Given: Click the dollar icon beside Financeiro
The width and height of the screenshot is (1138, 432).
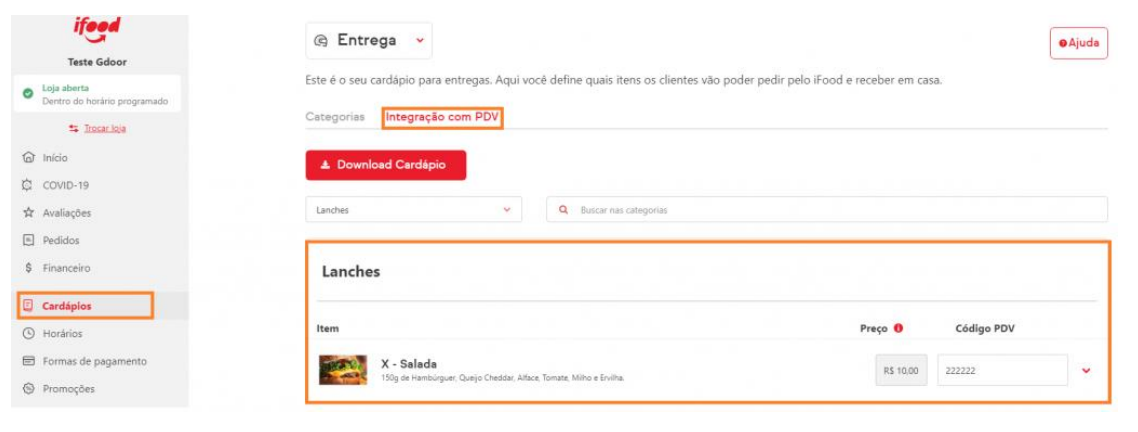Looking at the screenshot, I should 28,268.
